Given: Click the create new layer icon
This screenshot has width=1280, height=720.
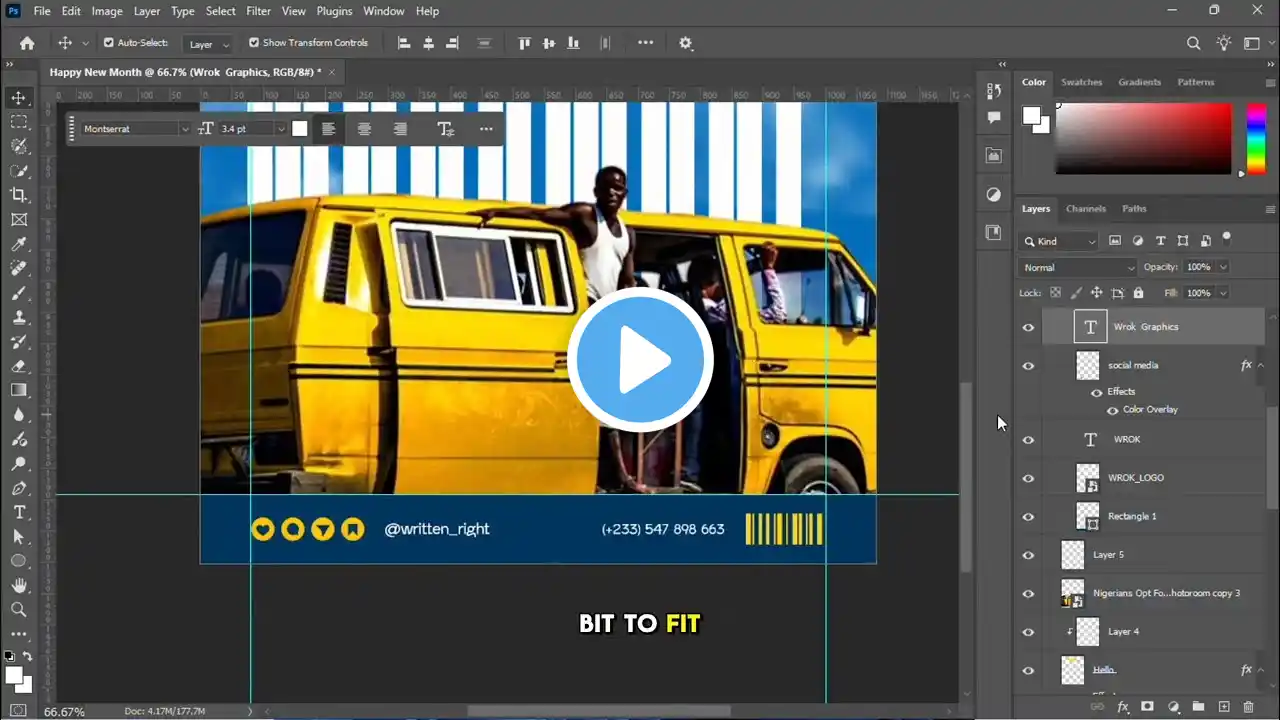Looking at the screenshot, I should (x=1223, y=707).
